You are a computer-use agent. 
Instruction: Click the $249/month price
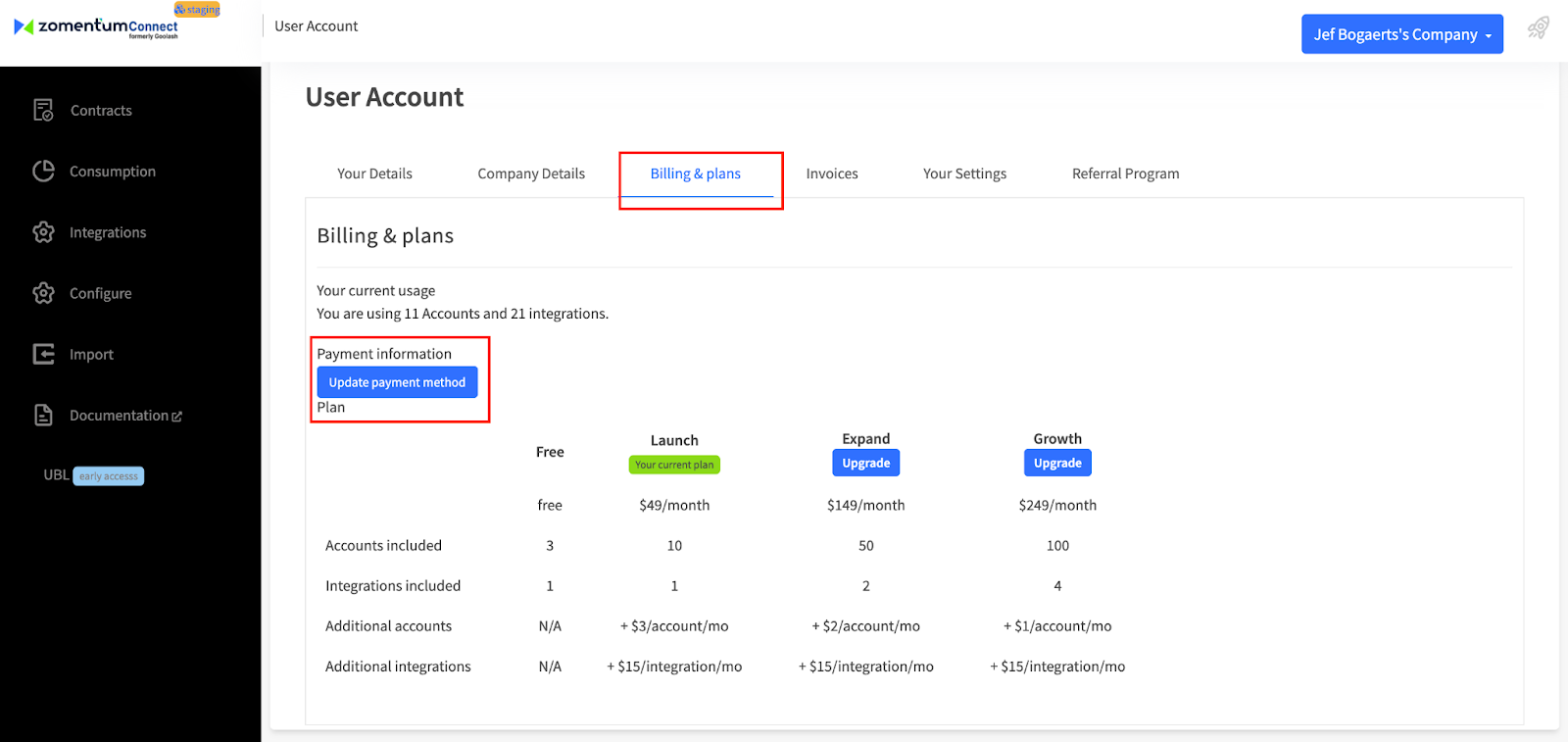pyautogui.click(x=1057, y=505)
